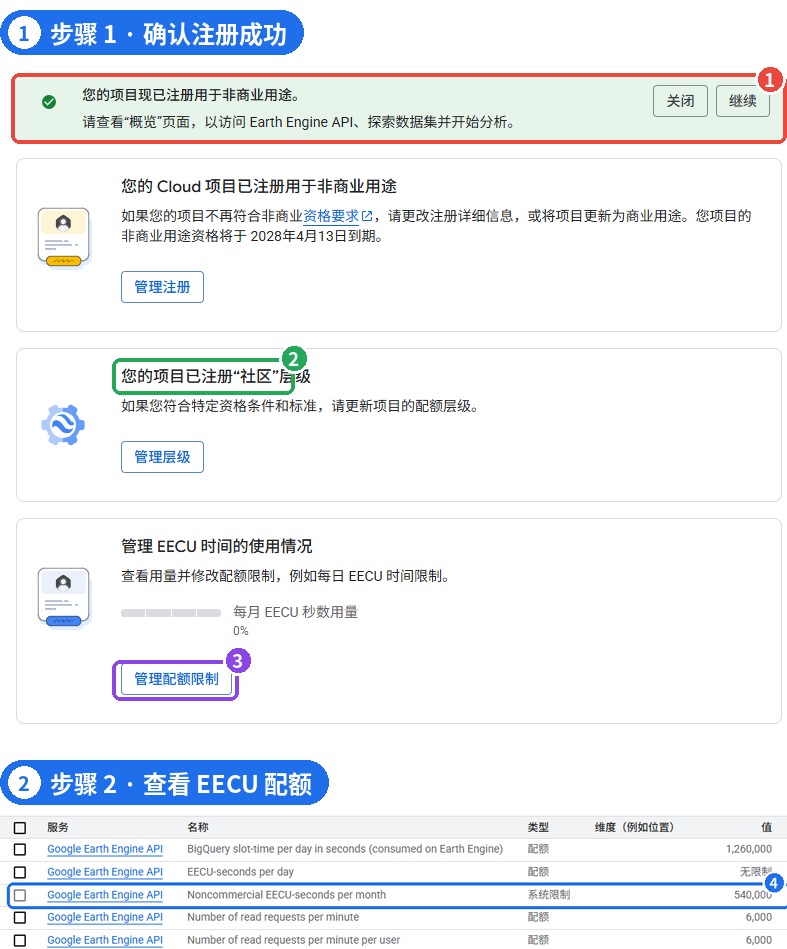Image resolution: width=787 pixels, height=949 pixels.
Task: Click the heading 您的 Cloud 项目已注册用于非商业用途
Action: click(x=259, y=186)
